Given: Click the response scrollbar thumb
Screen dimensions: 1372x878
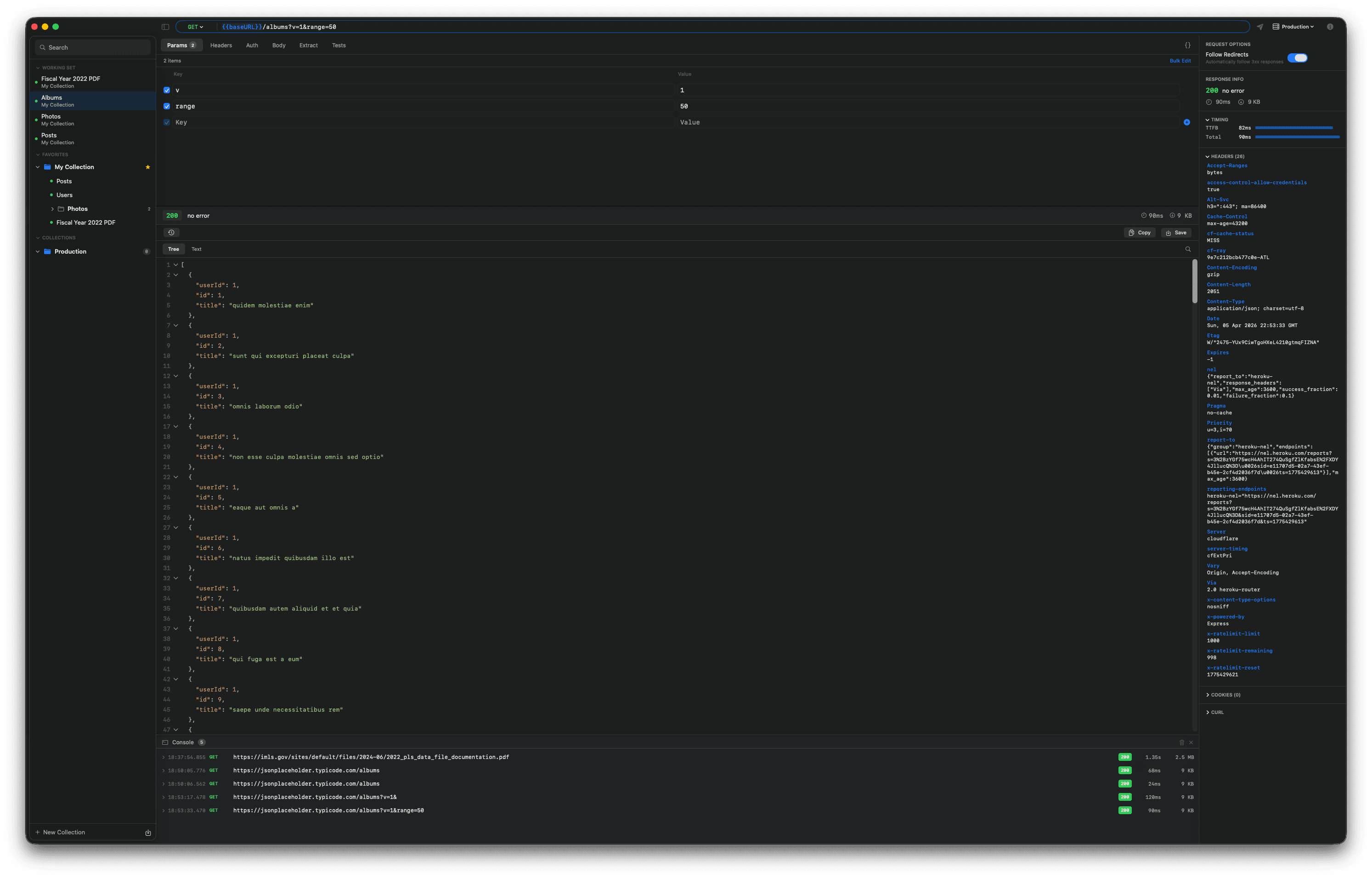Looking at the screenshot, I should (x=1195, y=282).
